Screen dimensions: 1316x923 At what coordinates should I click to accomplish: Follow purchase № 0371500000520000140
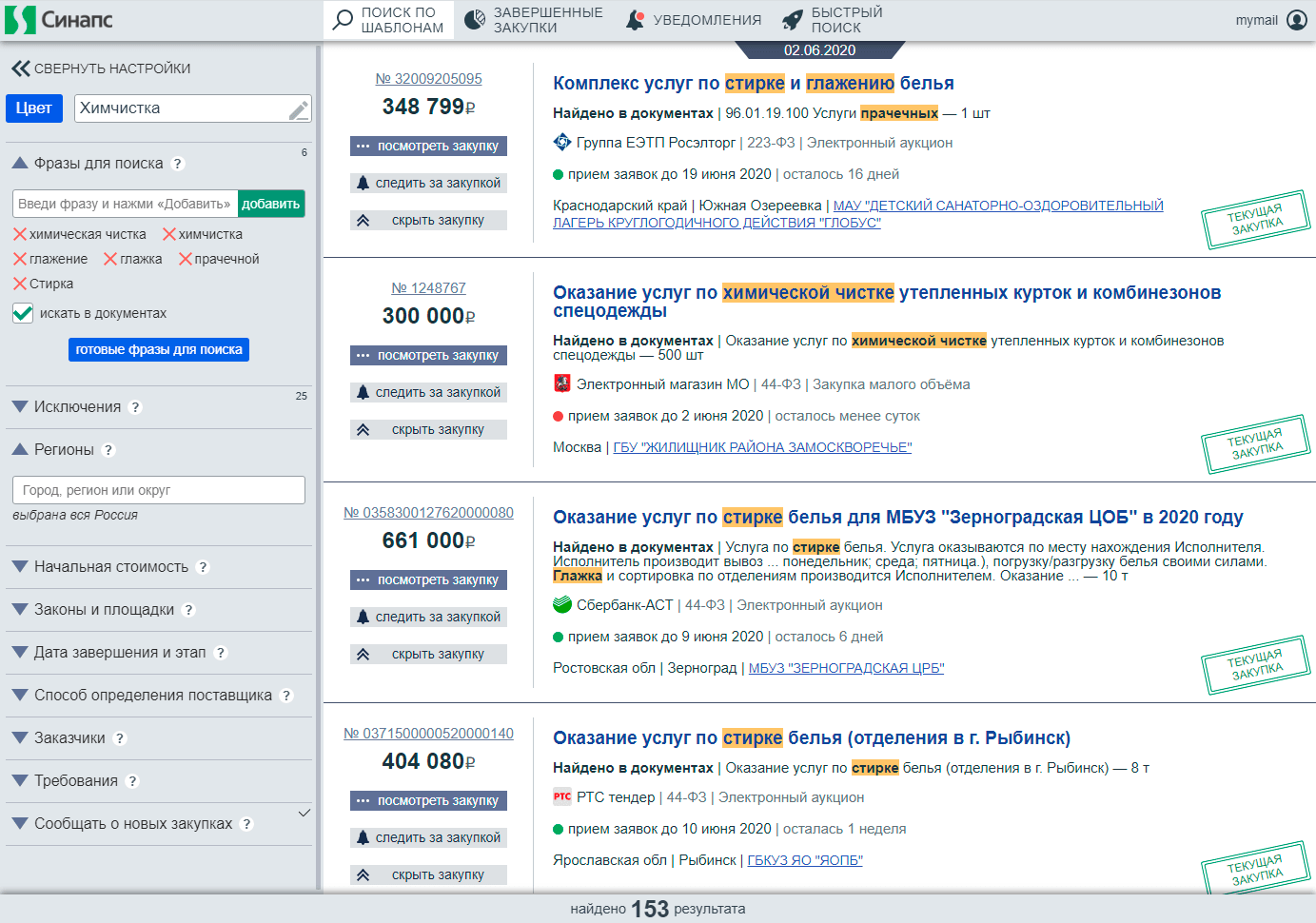(x=428, y=838)
